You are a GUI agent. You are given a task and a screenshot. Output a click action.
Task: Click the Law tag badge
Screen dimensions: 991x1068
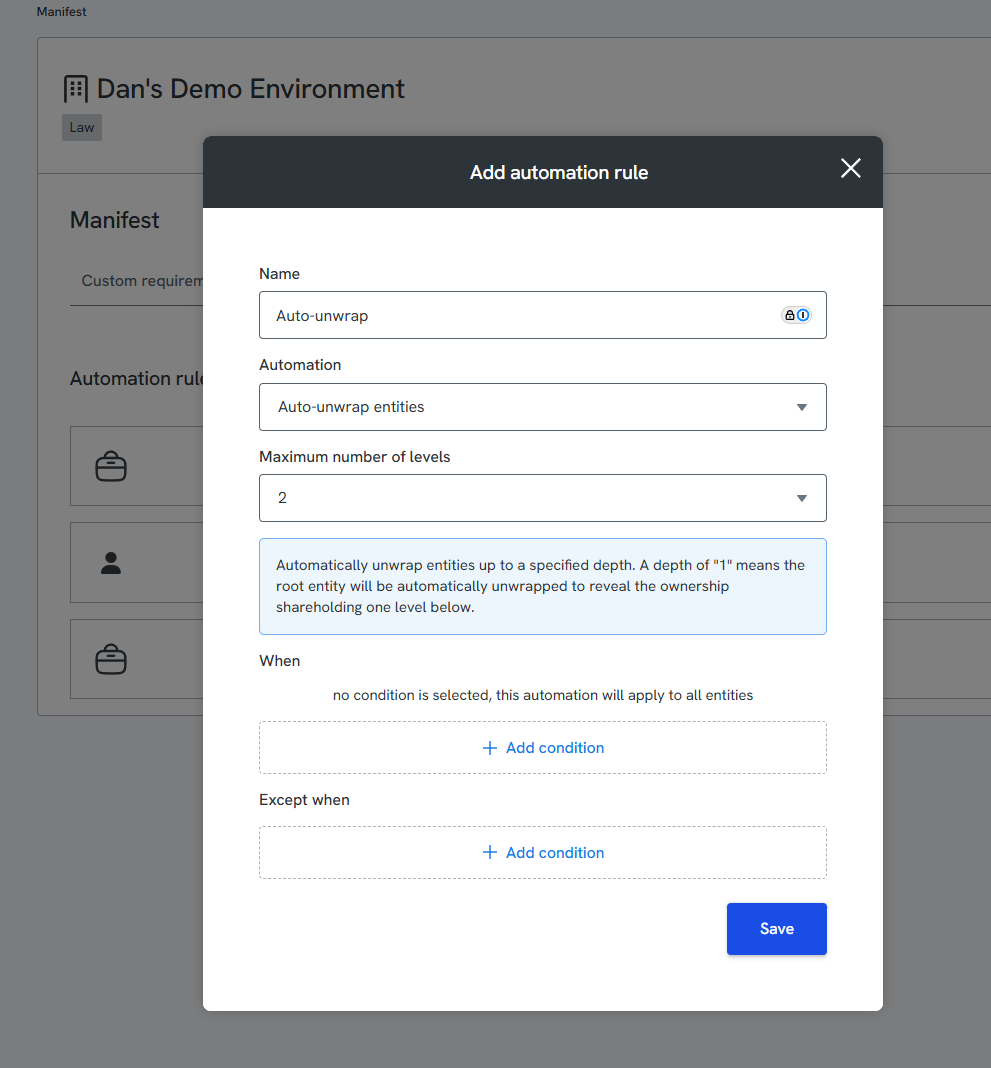click(x=82, y=127)
